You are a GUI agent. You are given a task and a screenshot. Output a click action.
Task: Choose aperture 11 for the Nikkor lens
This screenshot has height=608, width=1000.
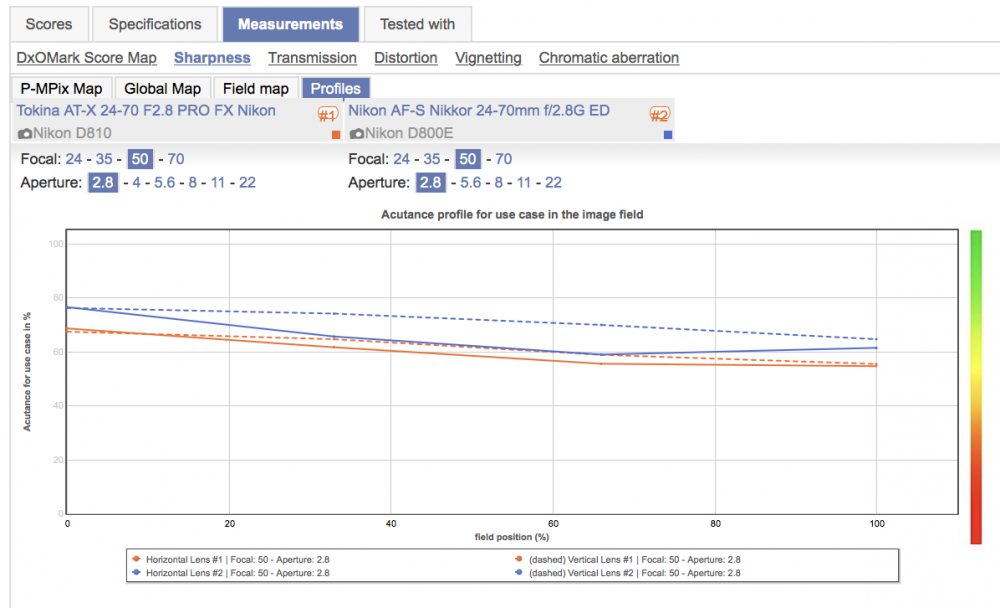tap(524, 182)
